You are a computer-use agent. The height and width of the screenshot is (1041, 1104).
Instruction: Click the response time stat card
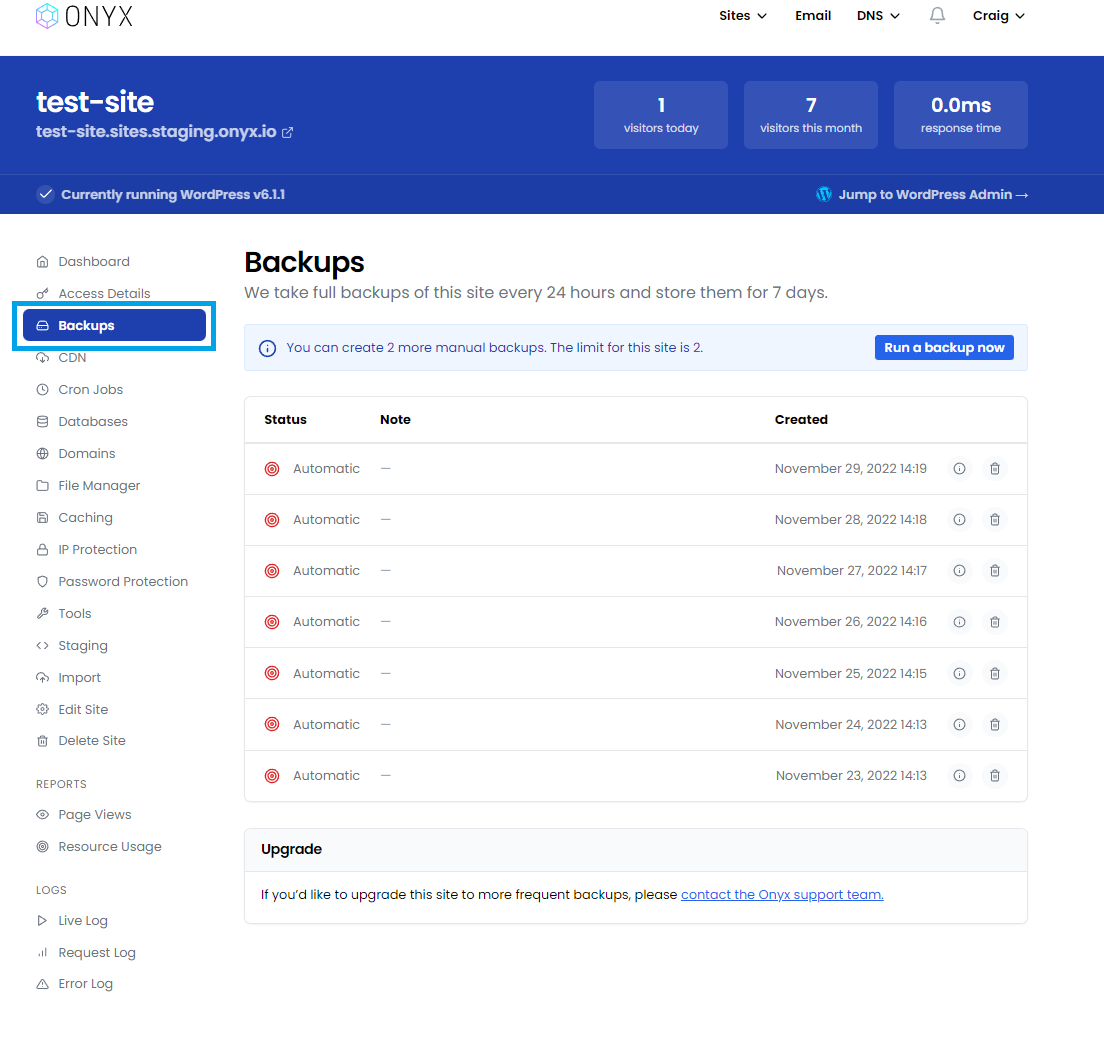click(960, 115)
